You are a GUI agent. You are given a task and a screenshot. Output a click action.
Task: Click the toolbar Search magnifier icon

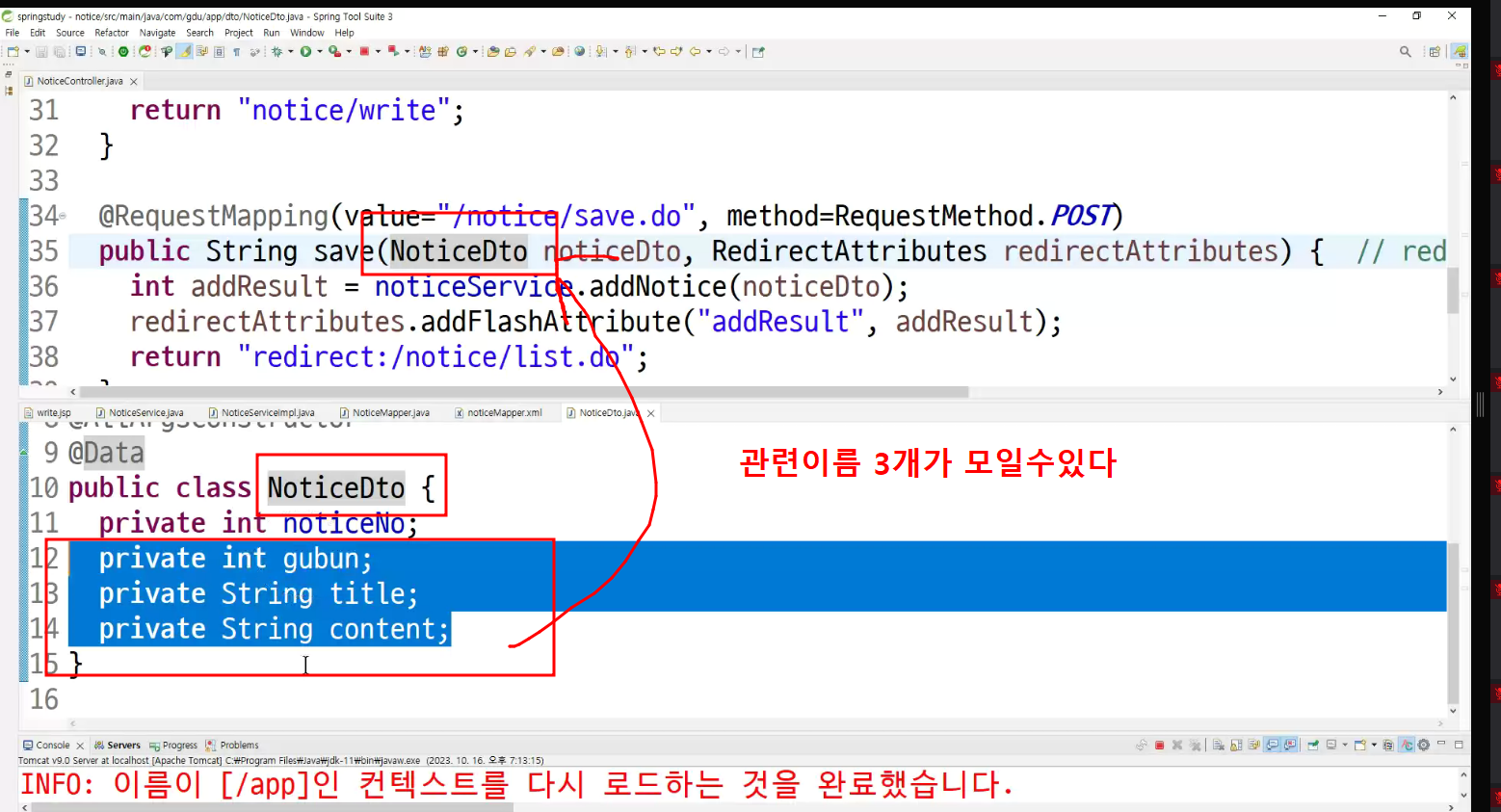1406,52
